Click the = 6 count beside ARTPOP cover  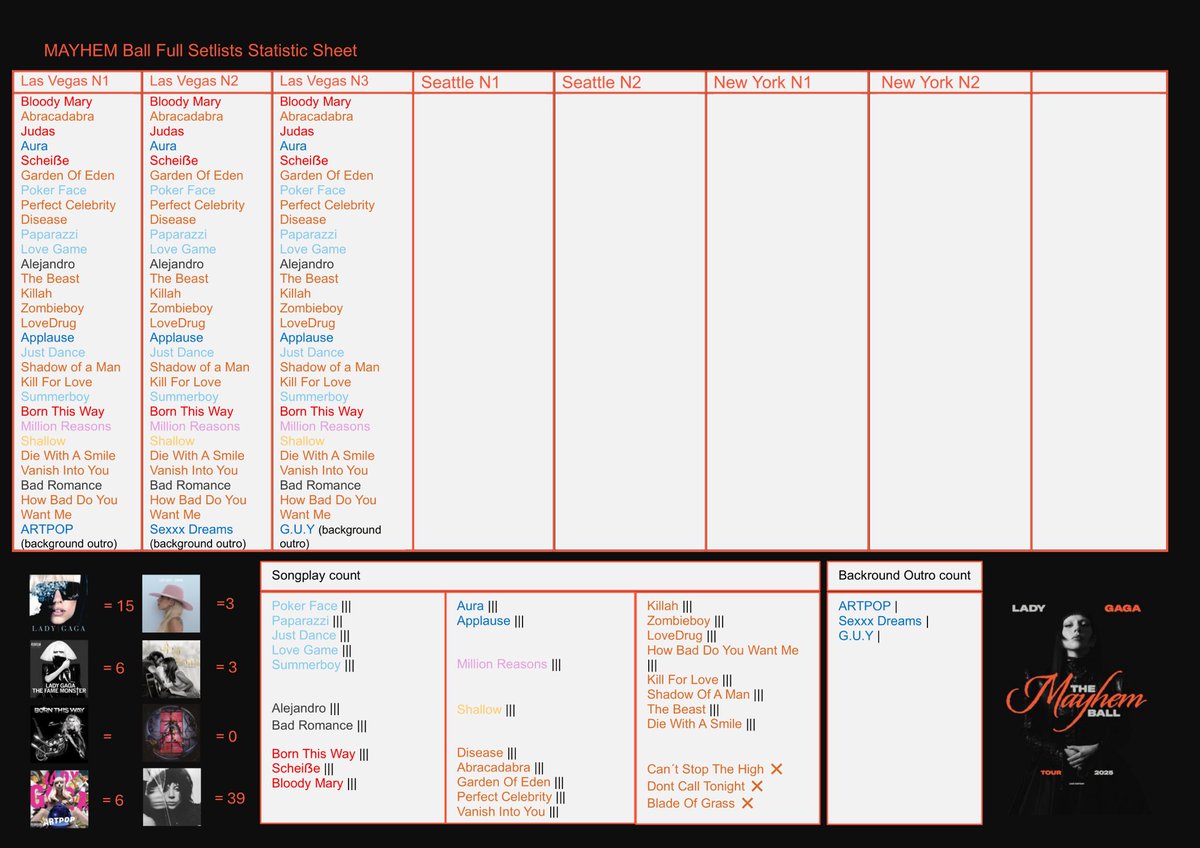tap(114, 800)
